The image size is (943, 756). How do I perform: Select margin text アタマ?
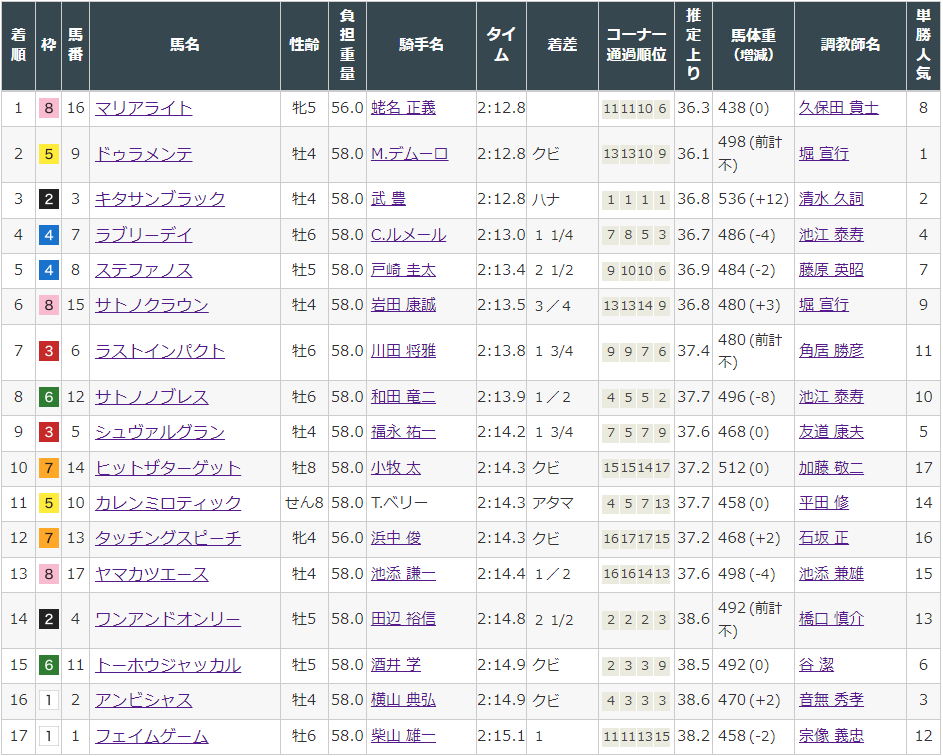(553, 503)
